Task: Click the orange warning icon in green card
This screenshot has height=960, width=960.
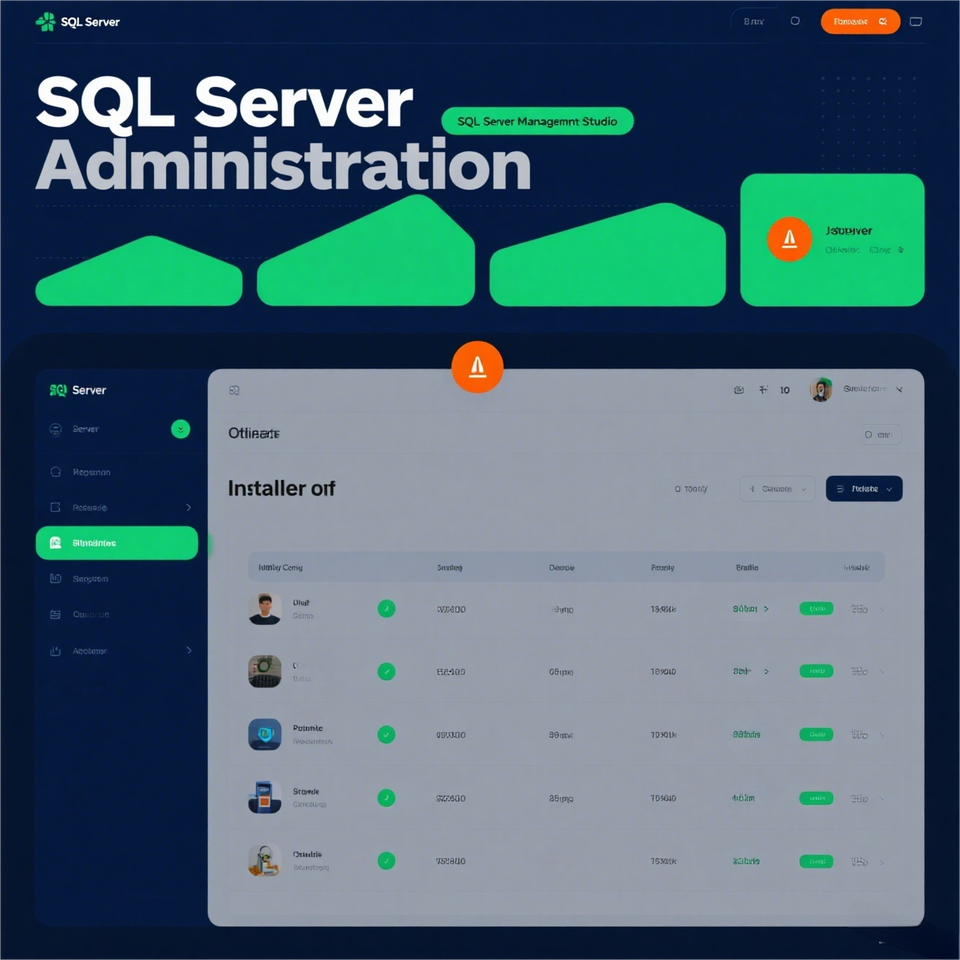Action: tap(789, 239)
